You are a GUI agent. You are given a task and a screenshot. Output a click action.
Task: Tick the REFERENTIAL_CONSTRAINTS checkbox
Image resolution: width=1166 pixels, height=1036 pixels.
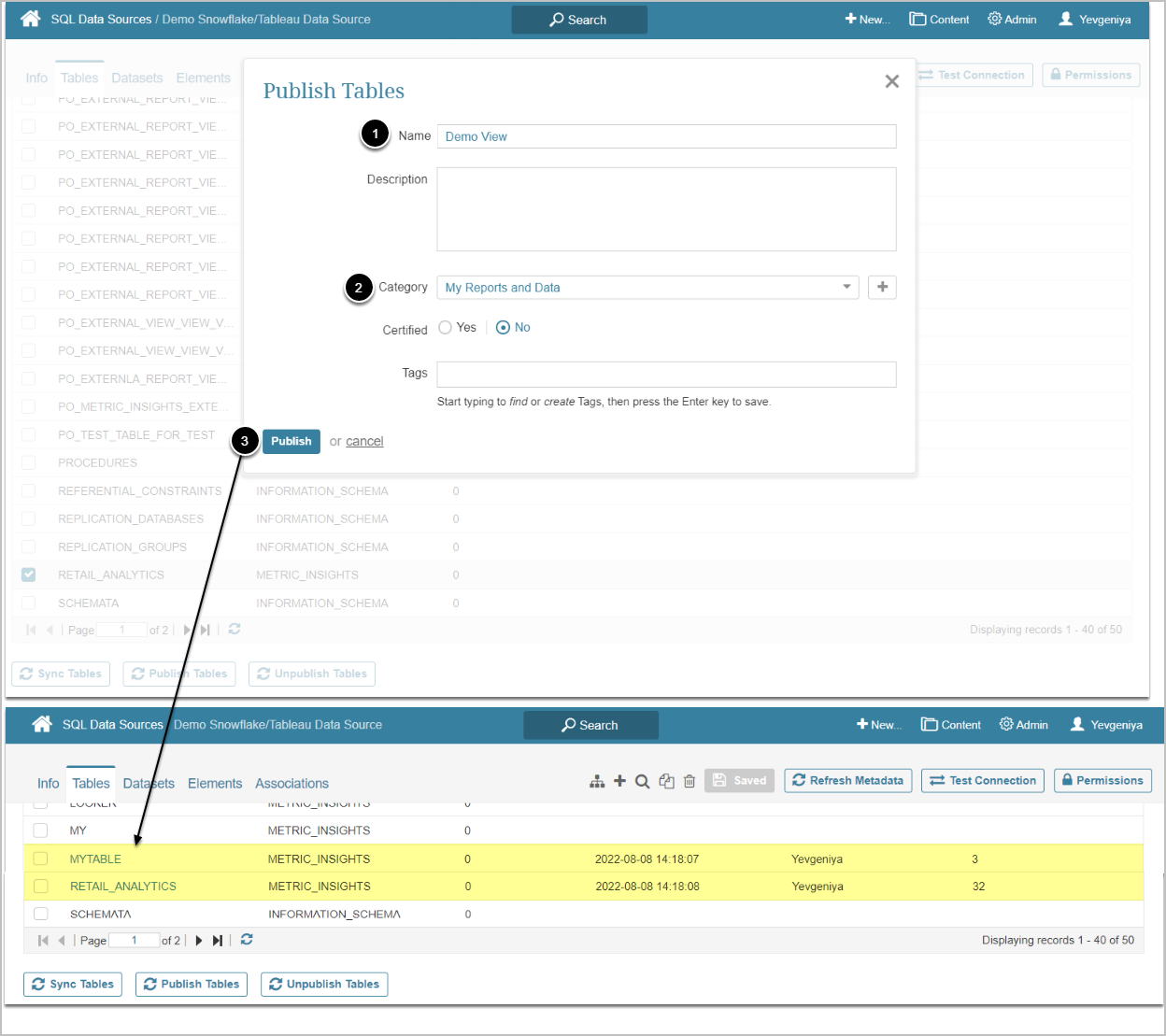tap(29, 490)
